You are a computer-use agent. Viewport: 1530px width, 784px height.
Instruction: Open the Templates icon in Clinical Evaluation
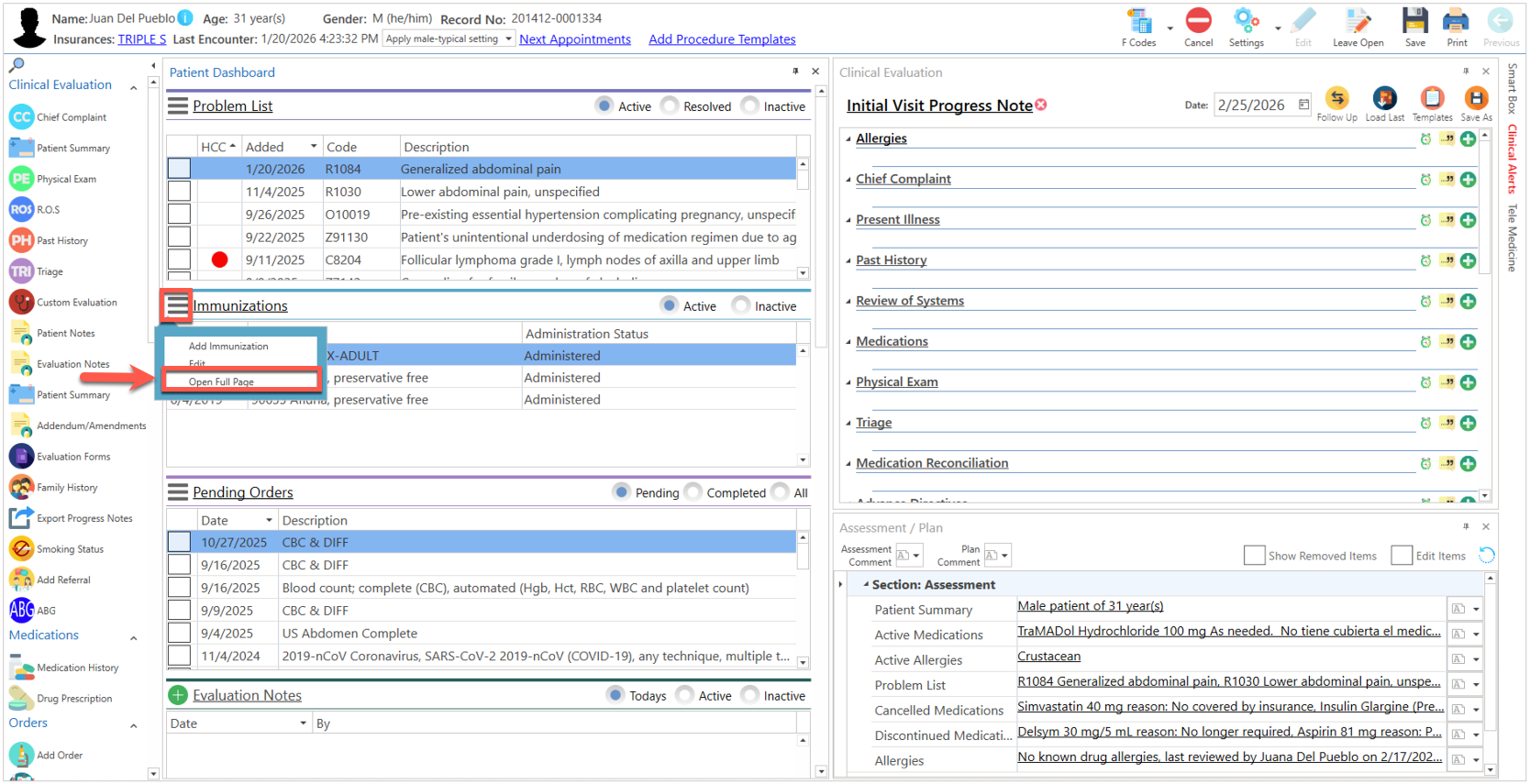(x=1432, y=98)
